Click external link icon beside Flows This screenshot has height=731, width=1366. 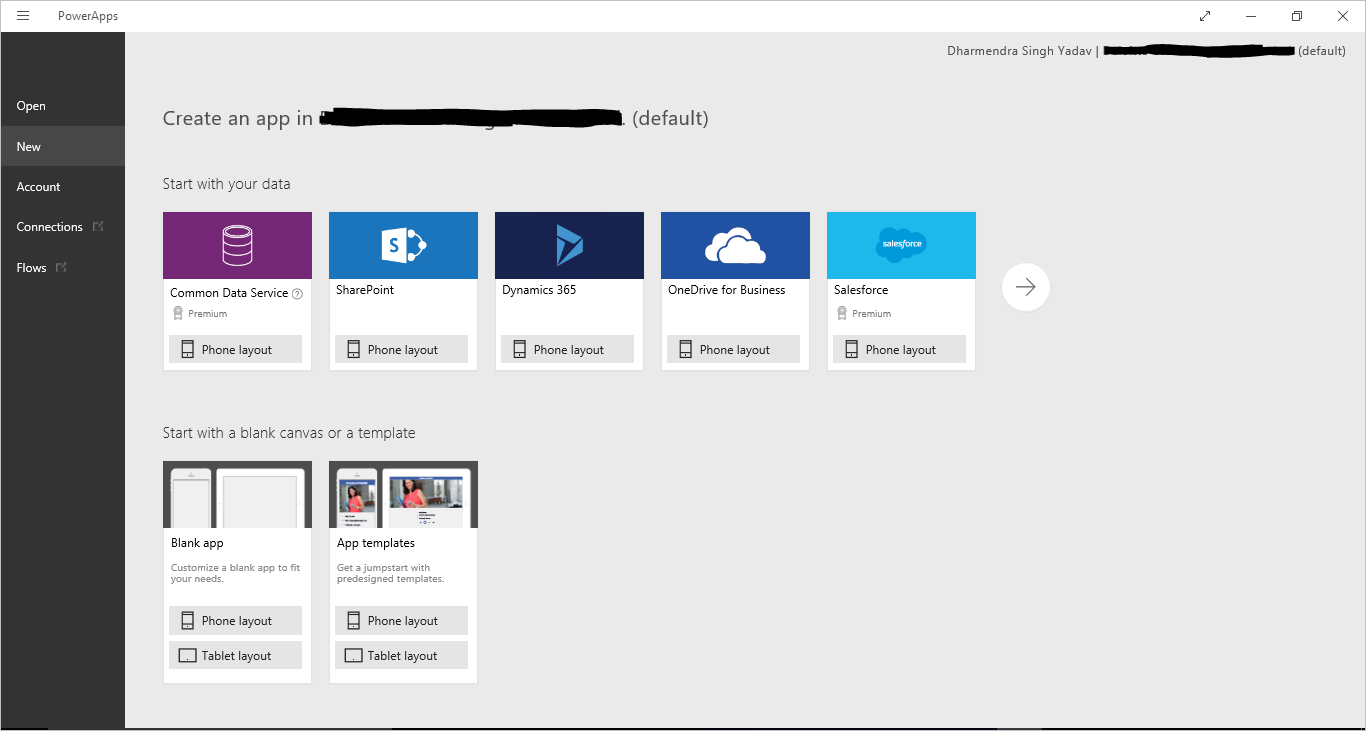coord(61,267)
